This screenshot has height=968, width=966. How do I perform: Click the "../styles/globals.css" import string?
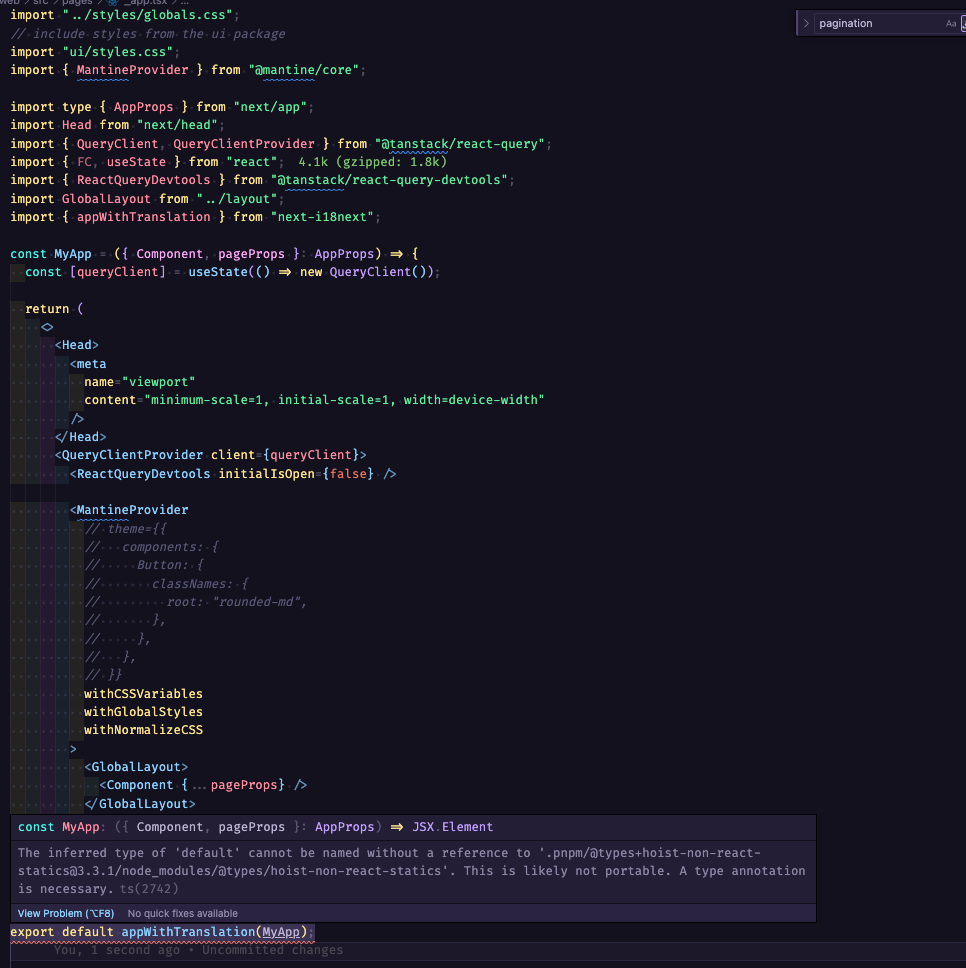pos(148,15)
